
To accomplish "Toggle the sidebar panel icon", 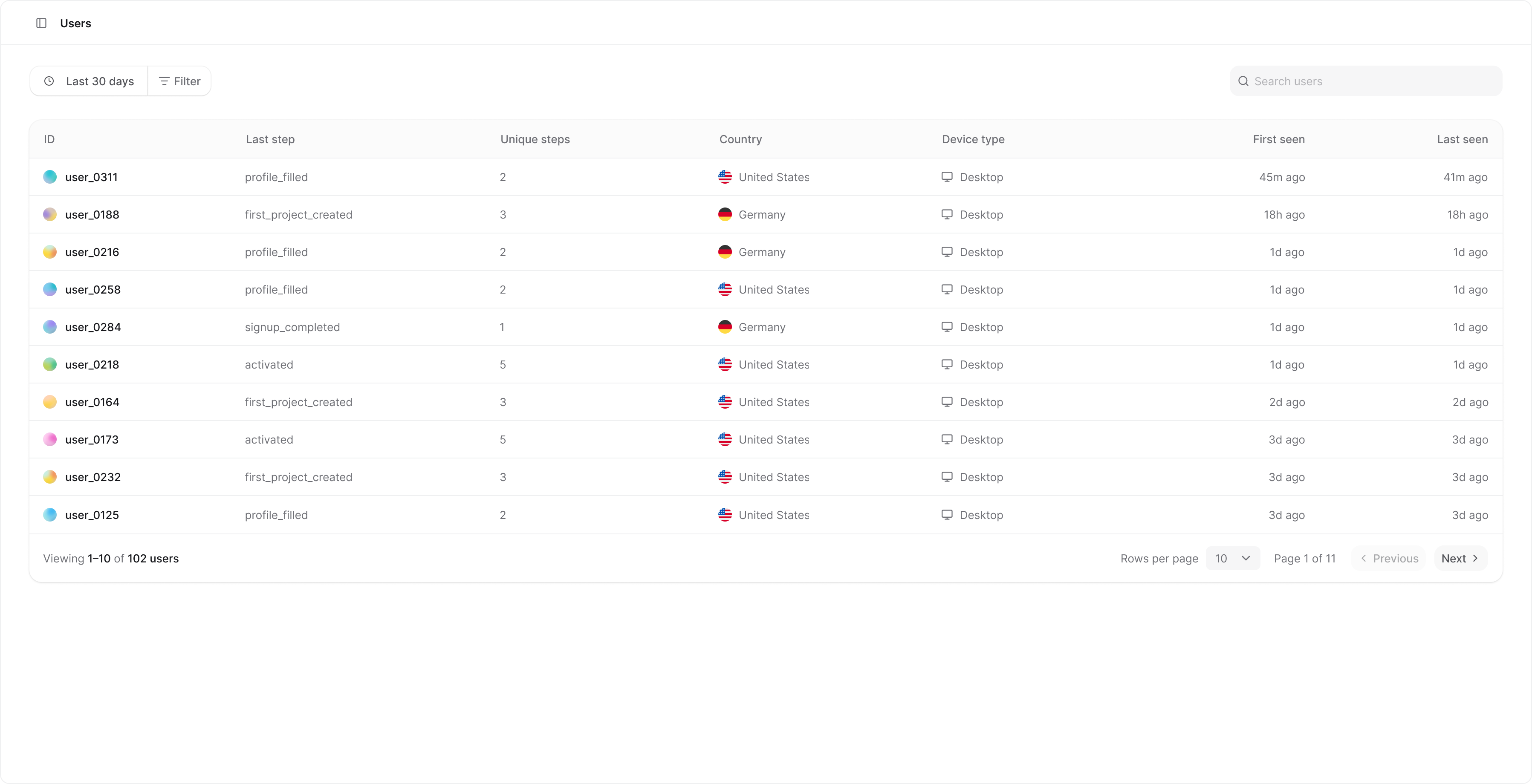I will click(x=41, y=23).
